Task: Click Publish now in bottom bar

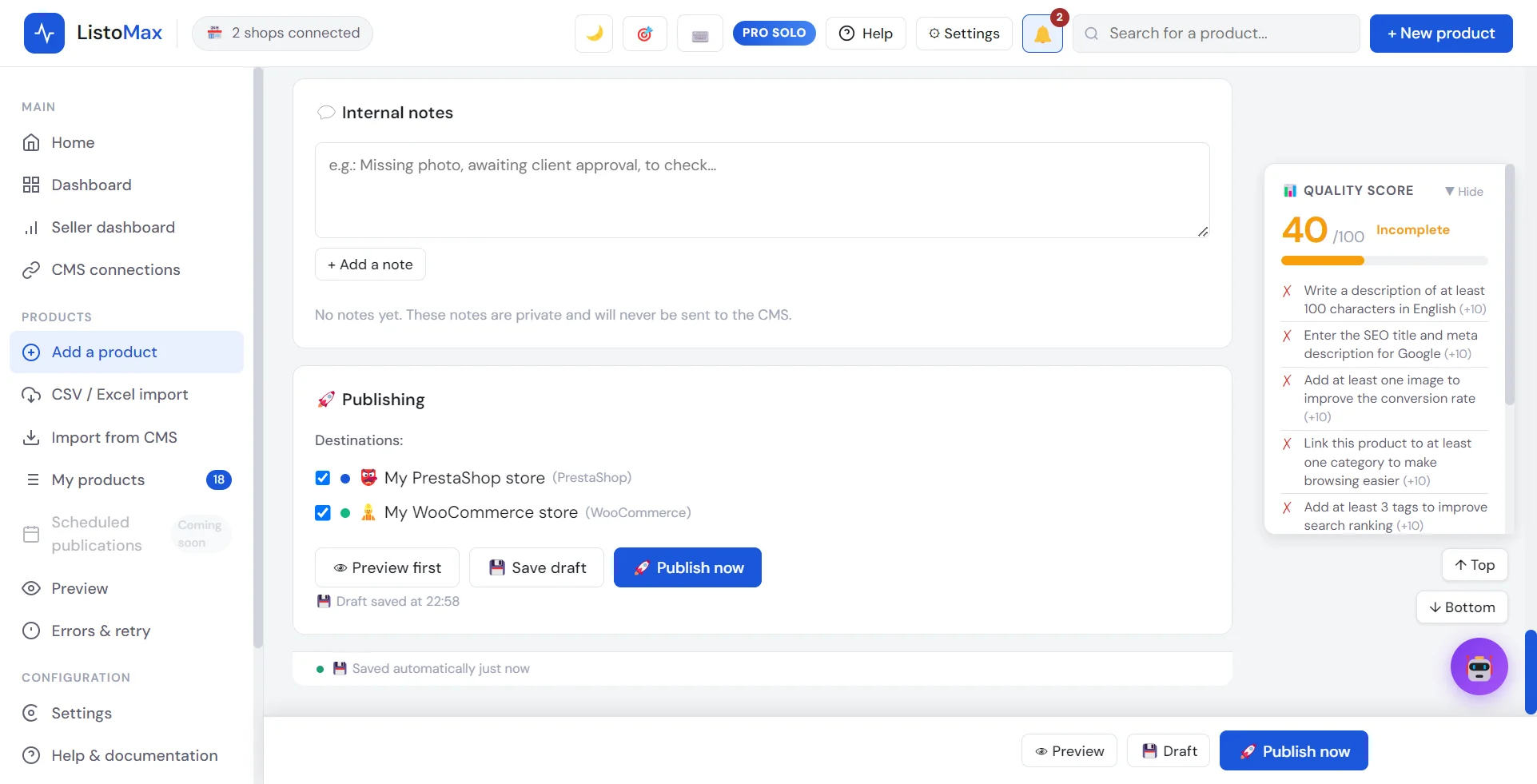Action: pyautogui.click(x=1294, y=751)
